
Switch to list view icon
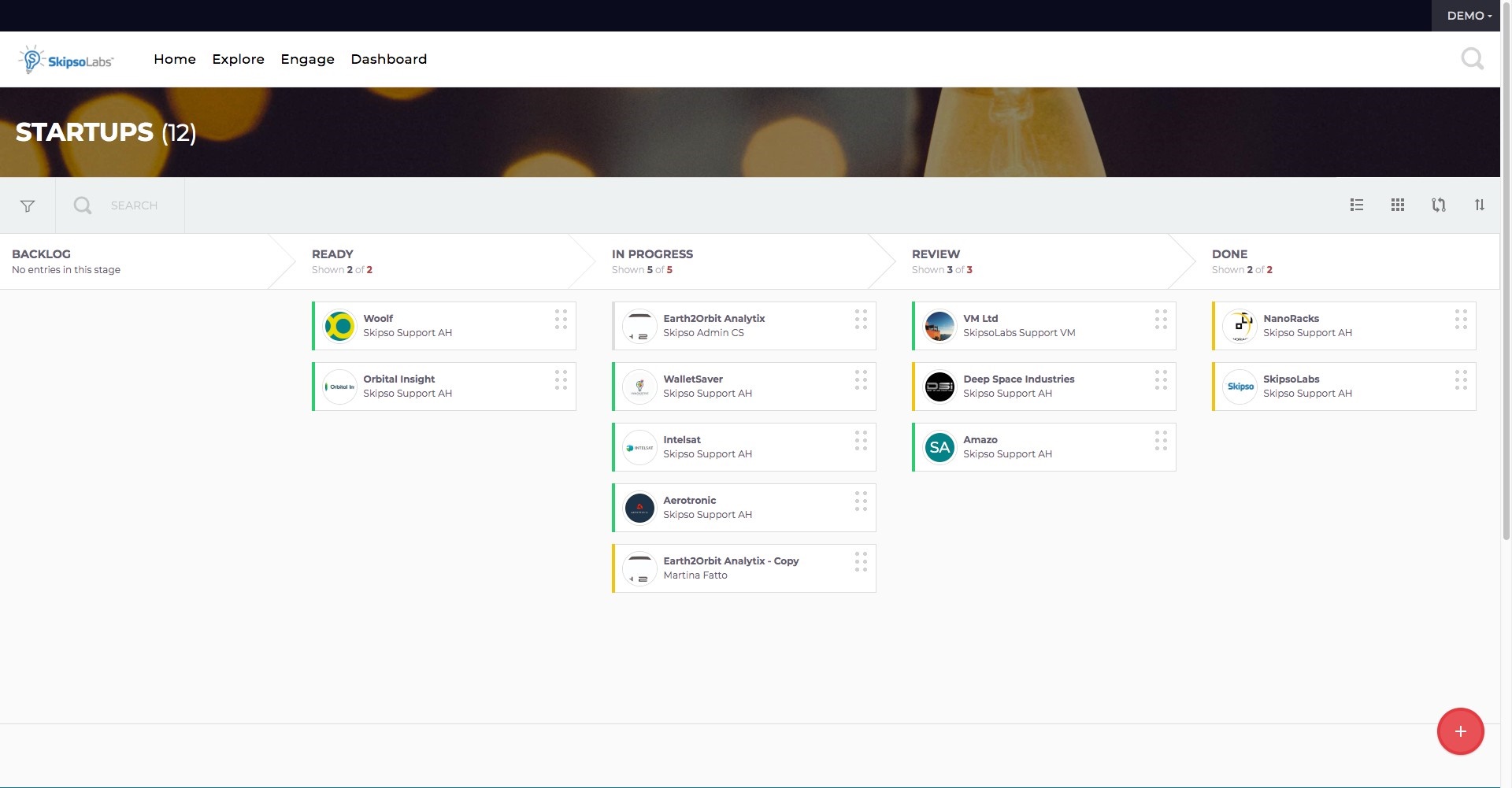(x=1357, y=205)
